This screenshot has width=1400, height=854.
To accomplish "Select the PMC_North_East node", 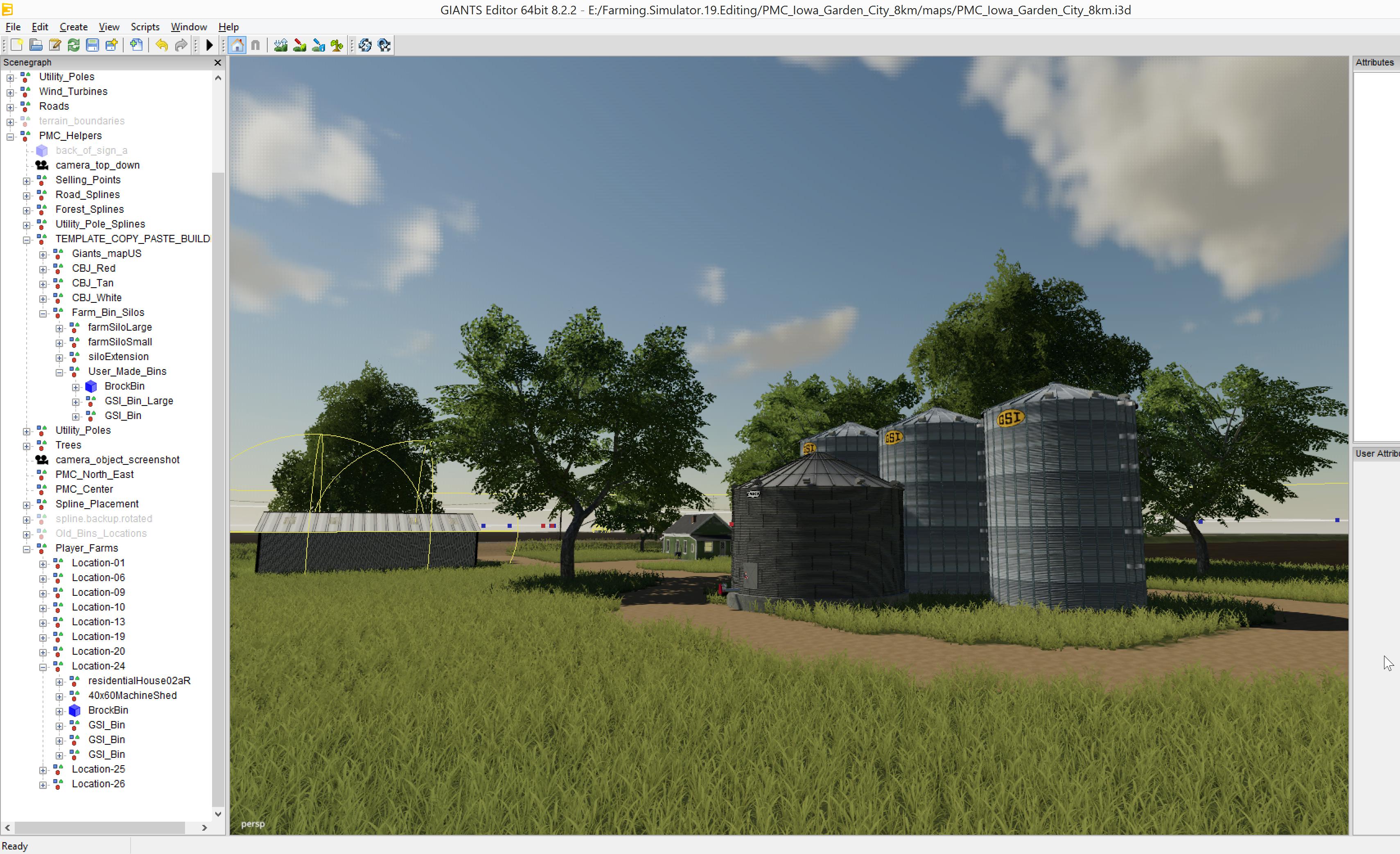I will [94, 475].
